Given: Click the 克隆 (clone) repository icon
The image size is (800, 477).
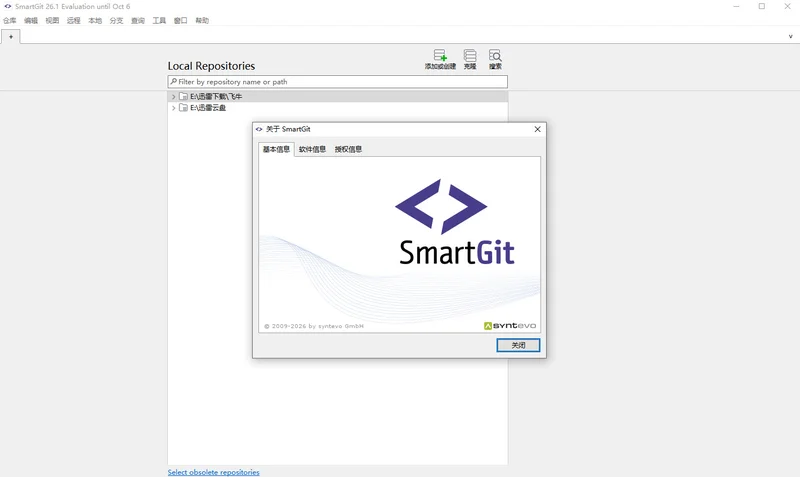Looking at the screenshot, I should pos(470,55).
